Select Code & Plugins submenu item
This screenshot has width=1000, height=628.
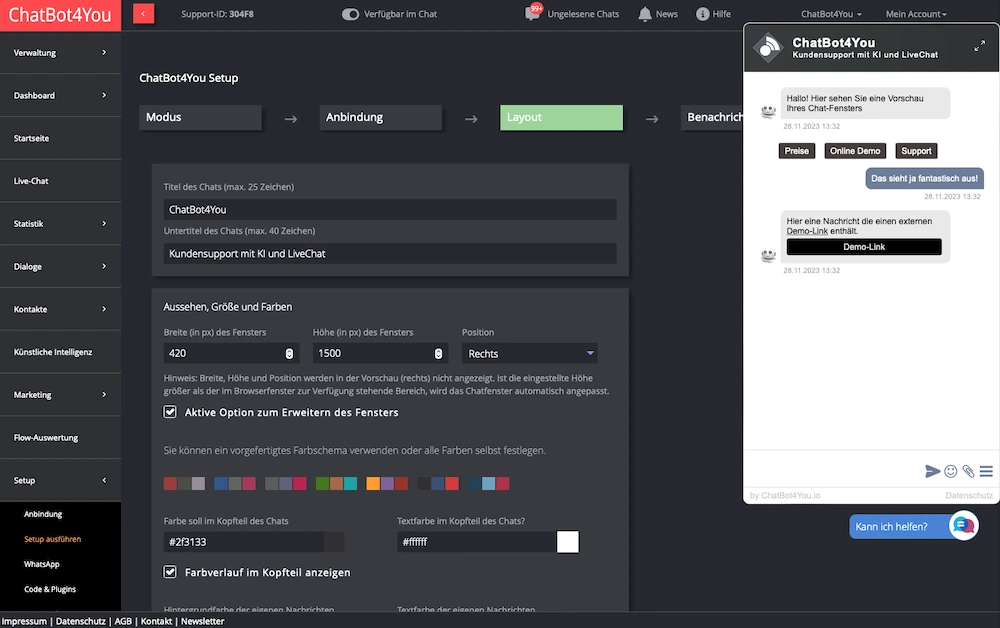(50, 589)
